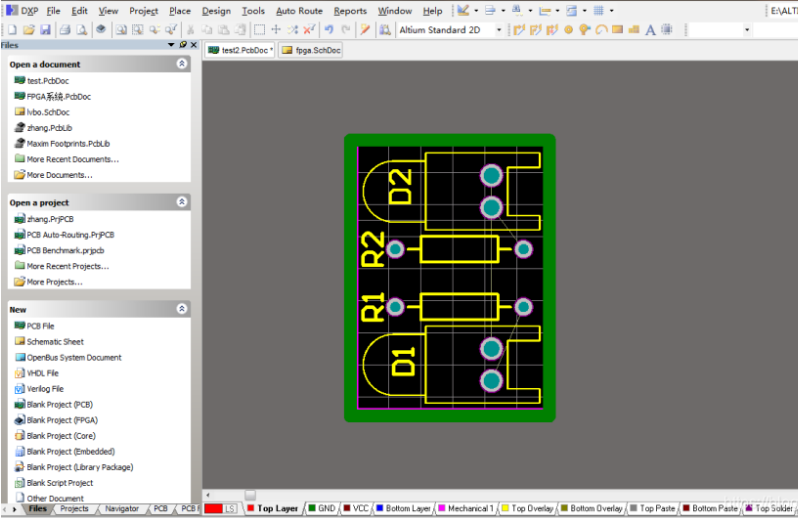Open the Altium Standard 2D view dropdown
The width and height of the screenshot is (798, 518).
point(499,30)
